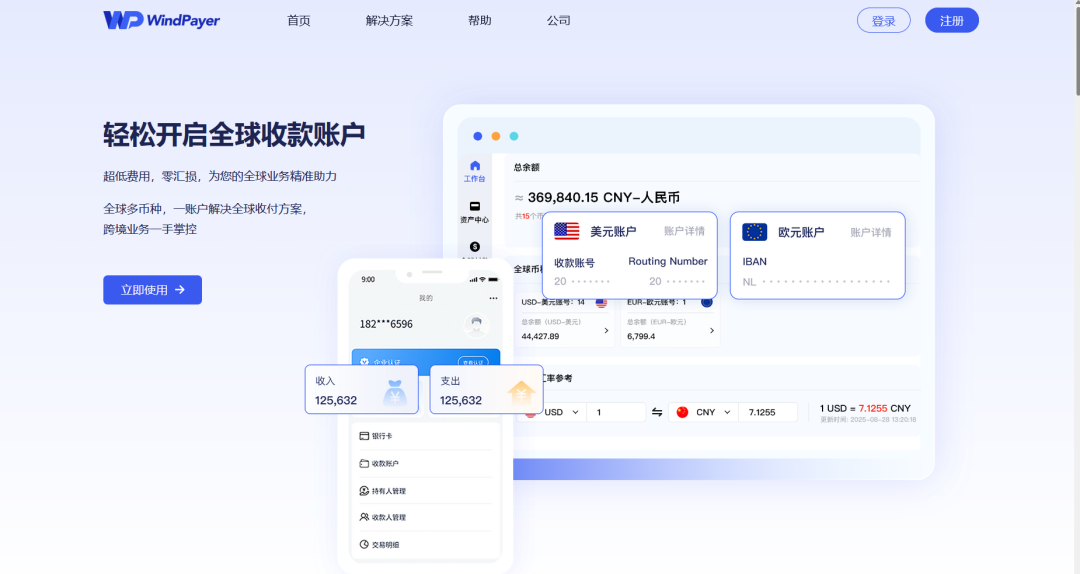This screenshot has height=574, width=1080.
Task: Open the 帮助 menu item
Action: (479, 21)
